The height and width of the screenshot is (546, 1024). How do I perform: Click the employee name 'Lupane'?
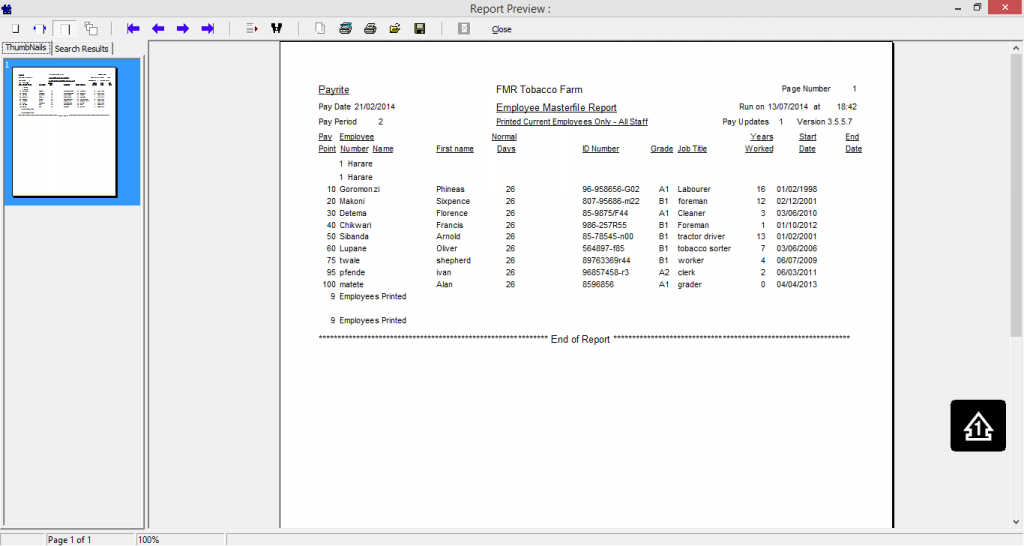[x=353, y=248]
